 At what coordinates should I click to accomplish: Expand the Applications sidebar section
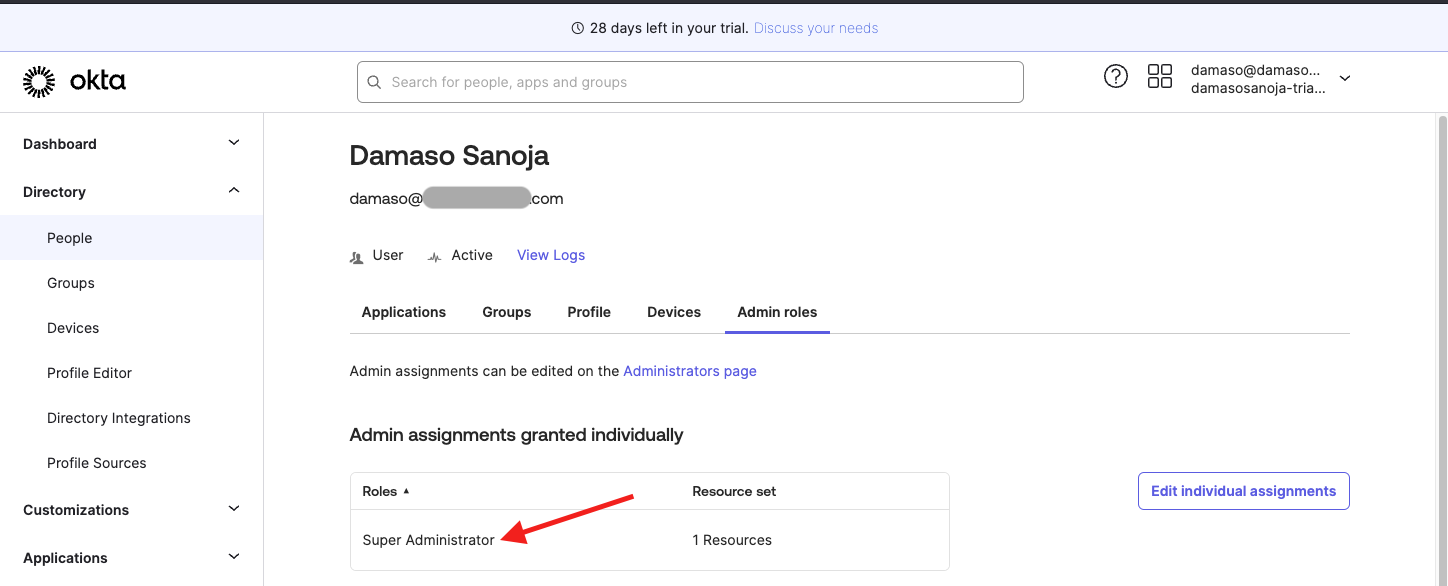(233, 557)
